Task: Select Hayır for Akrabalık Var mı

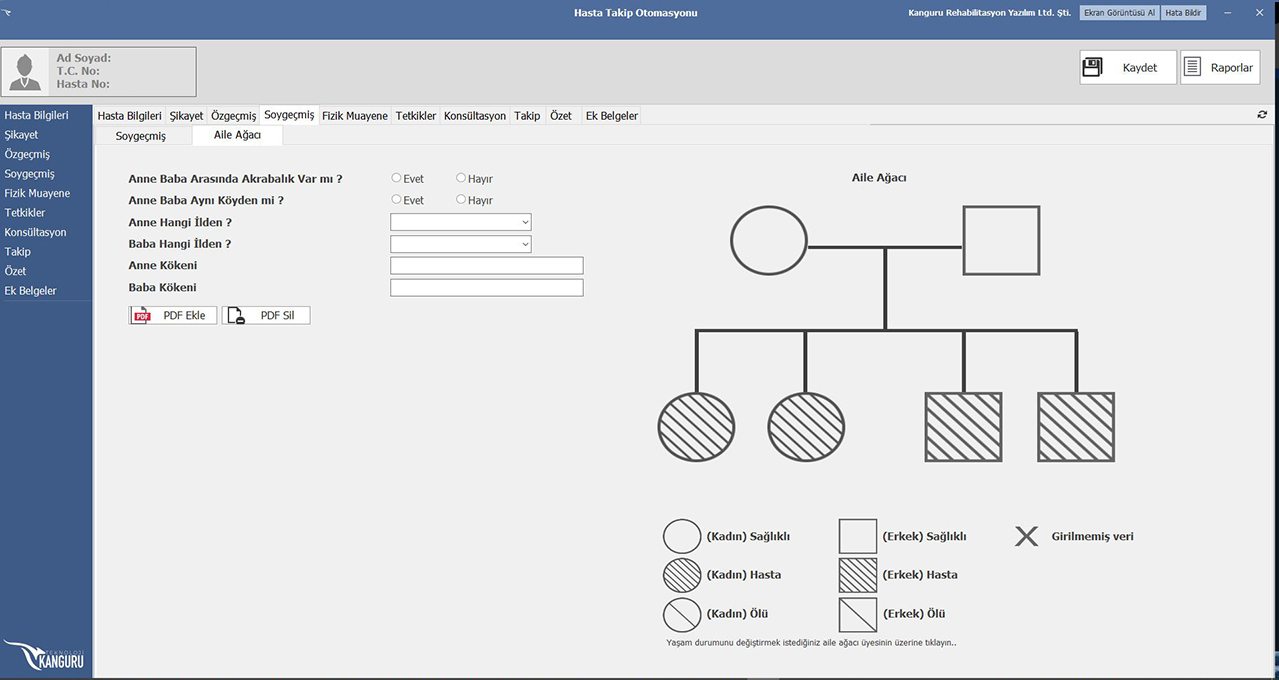Action: [x=461, y=178]
